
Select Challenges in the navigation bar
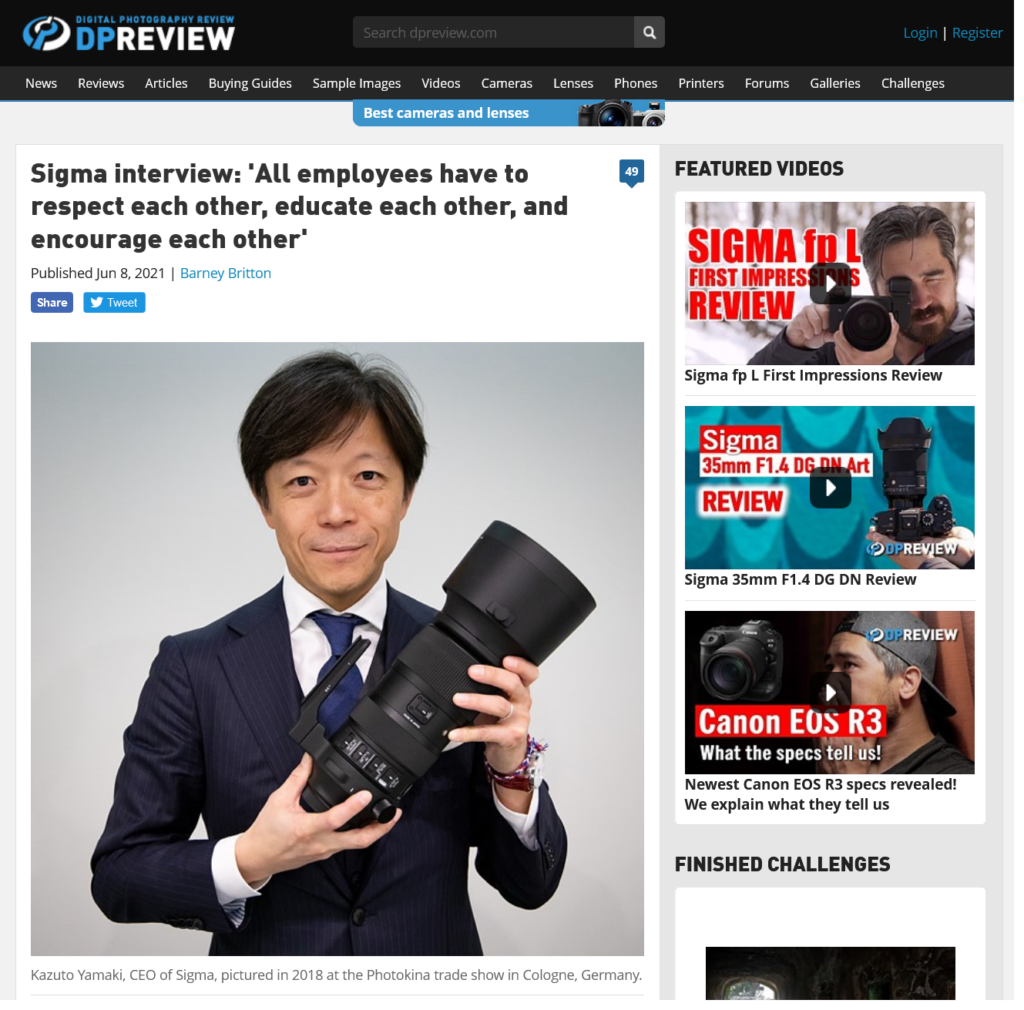(912, 83)
